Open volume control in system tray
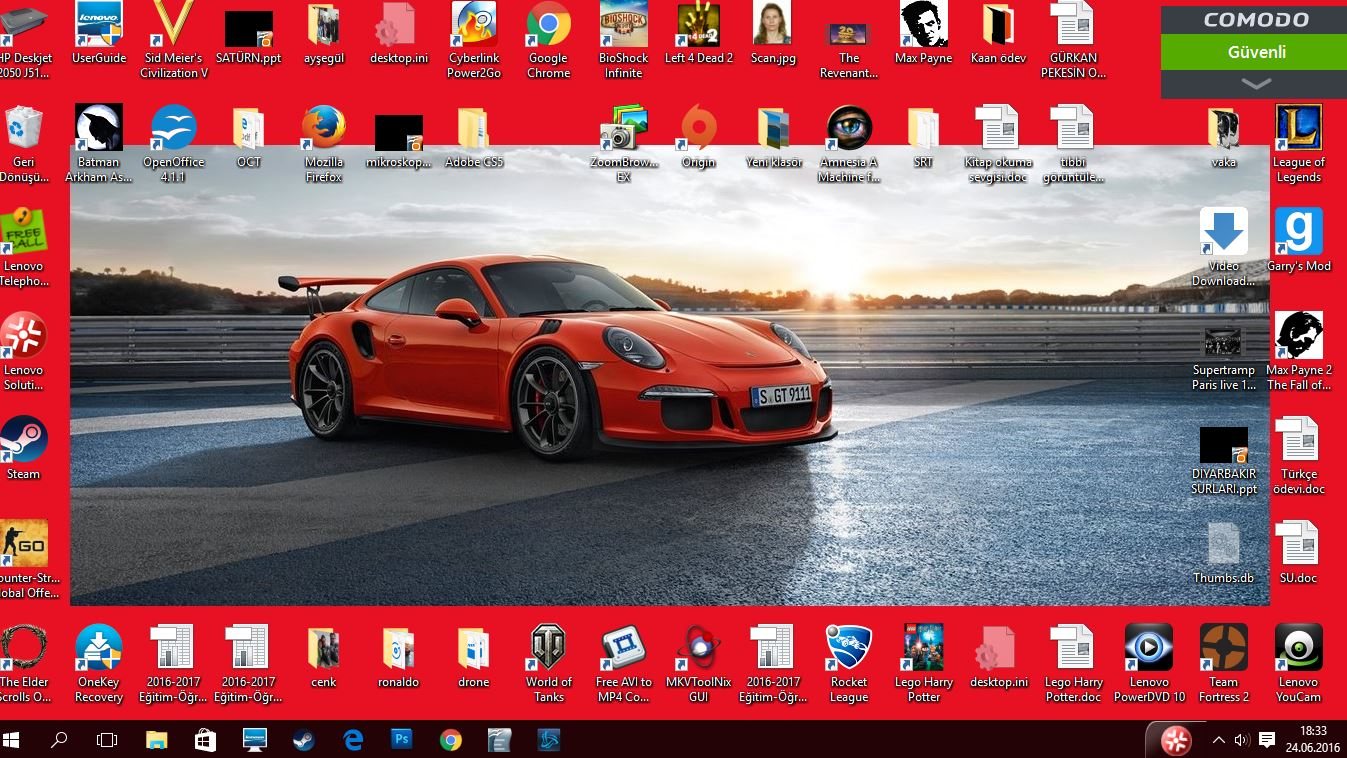 point(1242,740)
